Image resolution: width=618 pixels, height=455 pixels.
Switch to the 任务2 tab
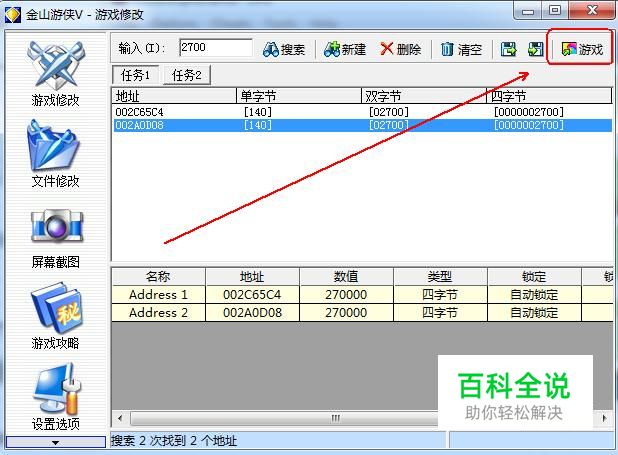[187, 75]
